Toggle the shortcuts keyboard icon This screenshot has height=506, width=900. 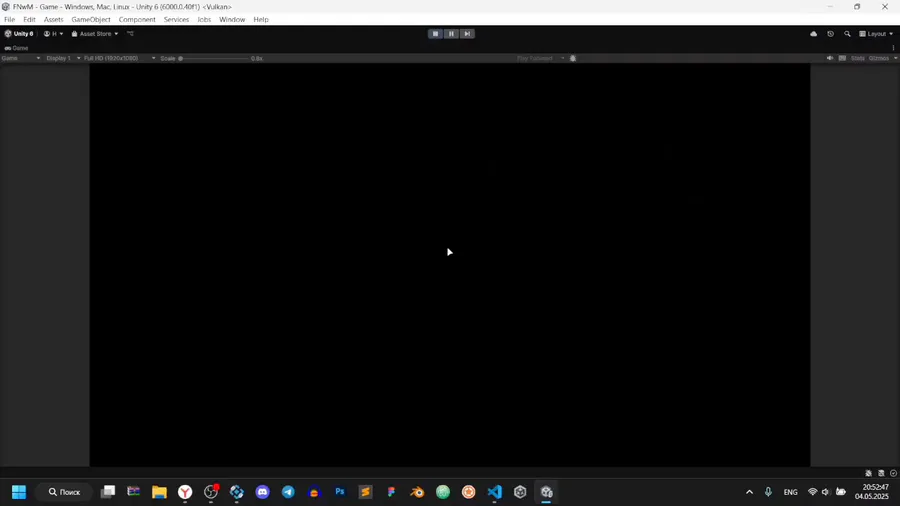(842, 59)
